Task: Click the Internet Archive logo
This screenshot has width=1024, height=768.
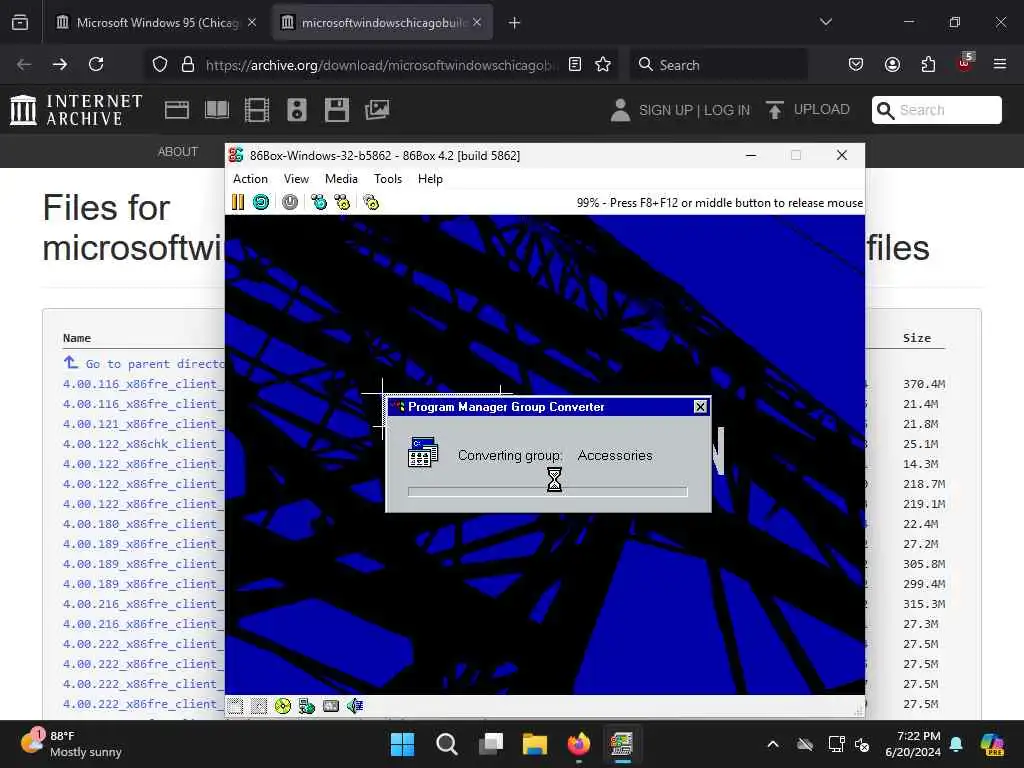Action: (x=76, y=110)
